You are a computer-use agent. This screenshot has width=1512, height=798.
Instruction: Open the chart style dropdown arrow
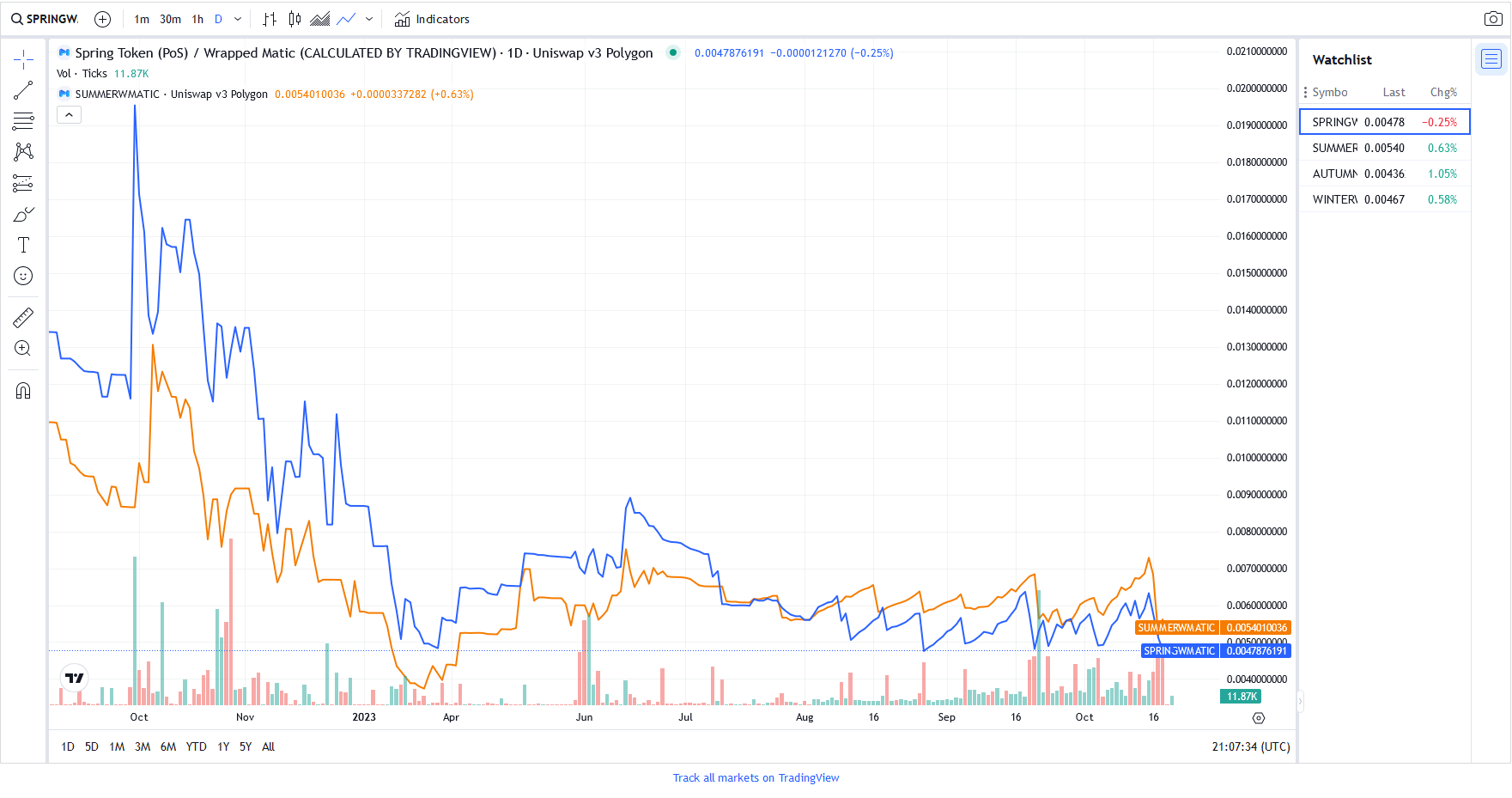coord(369,19)
